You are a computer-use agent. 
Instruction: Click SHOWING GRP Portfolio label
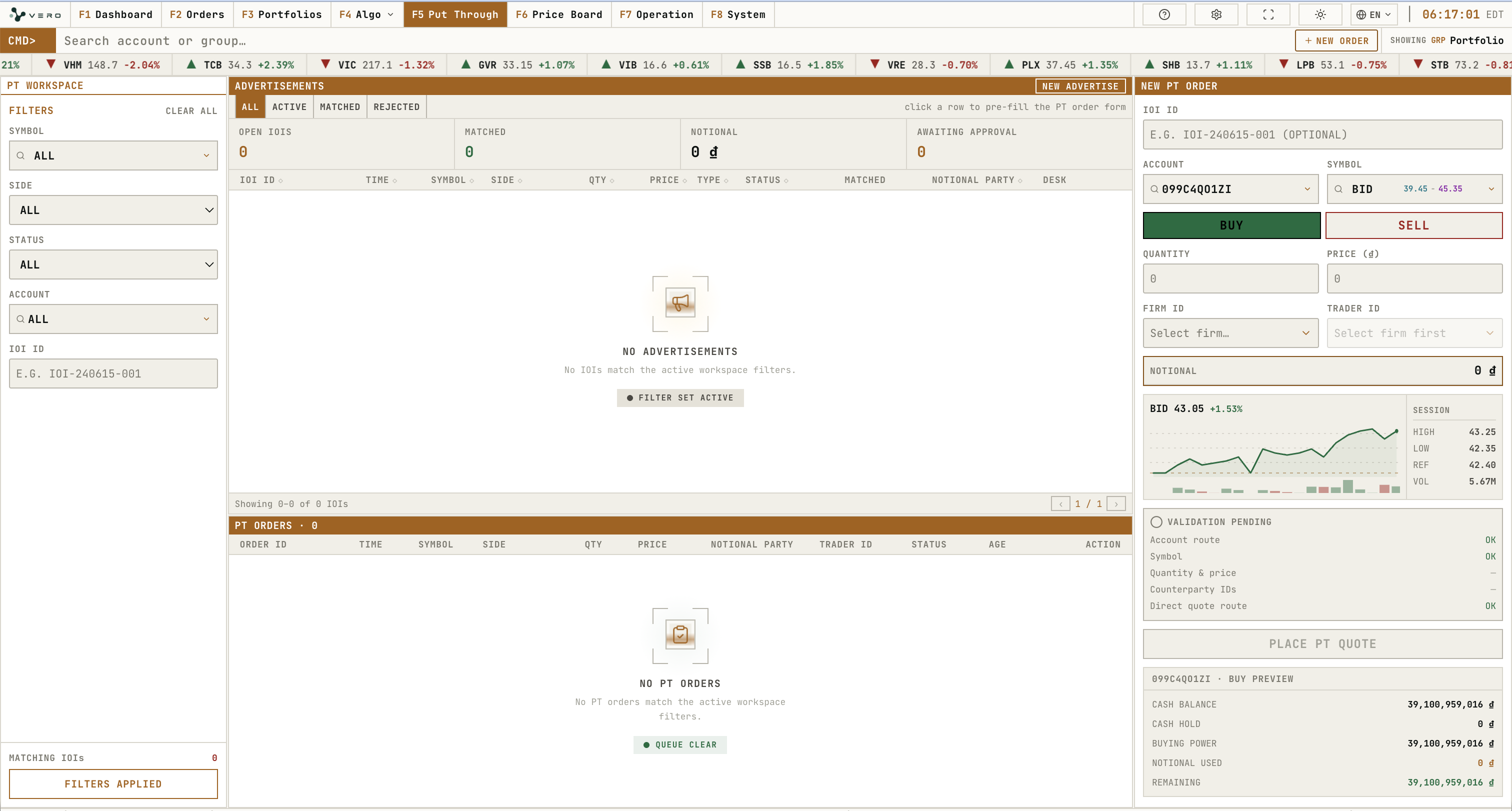[1446, 40]
